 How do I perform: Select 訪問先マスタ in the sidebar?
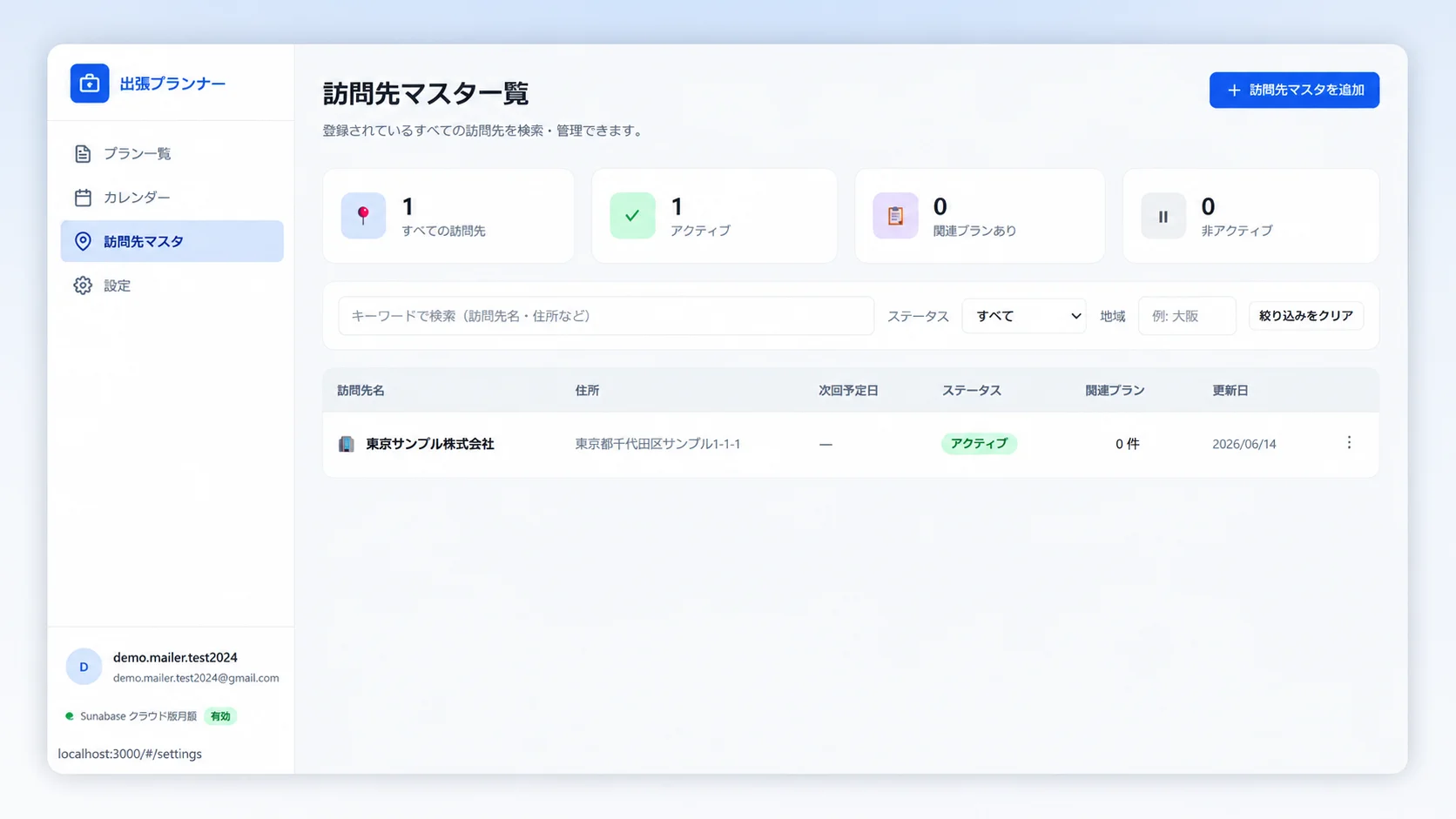click(172, 241)
